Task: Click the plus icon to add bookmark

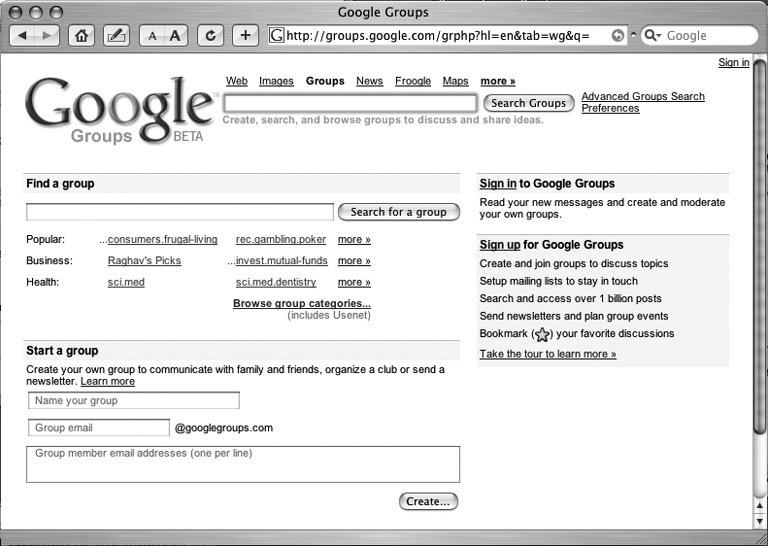Action: [x=245, y=35]
